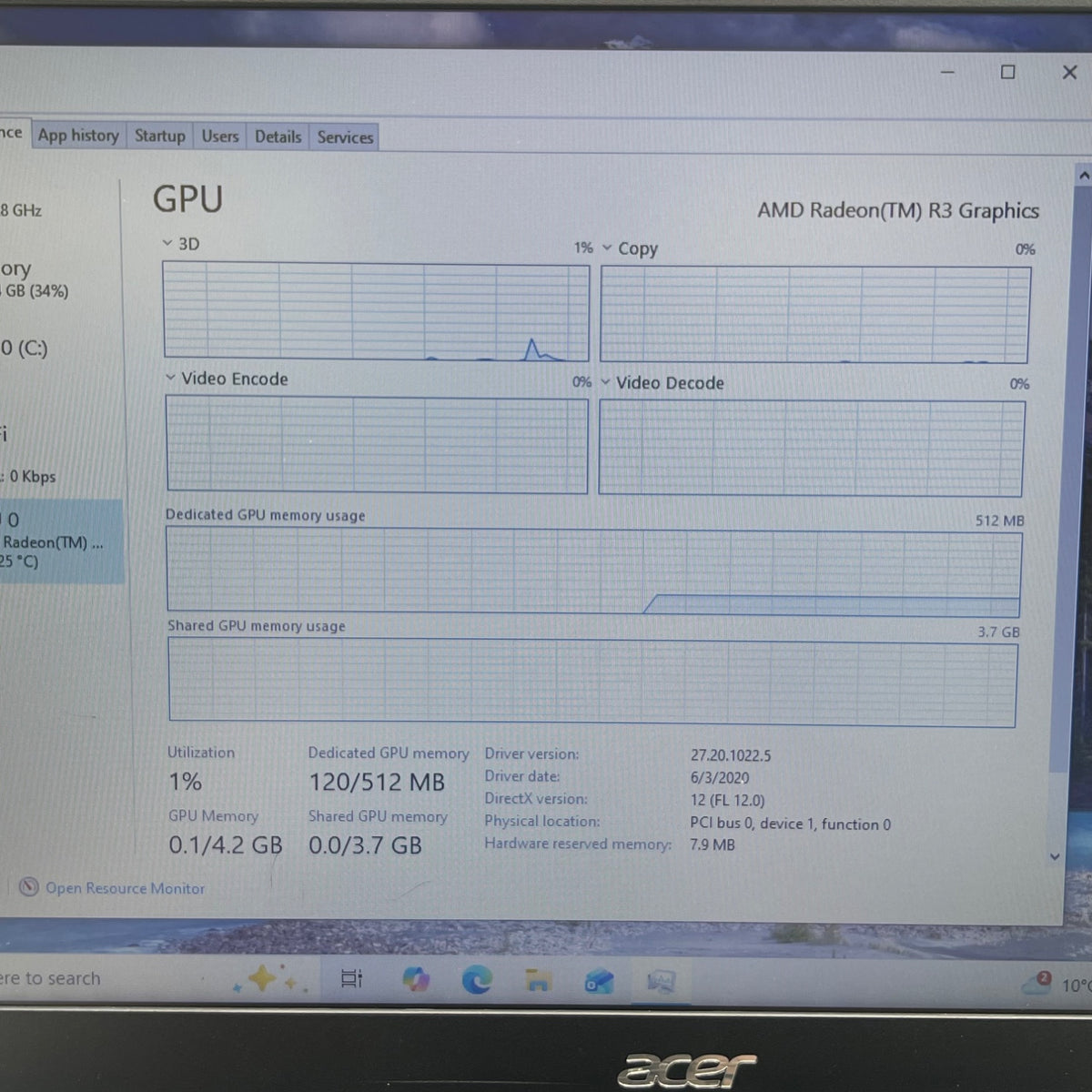Image resolution: width=1092 pixels, height=1092 pixels.
Task: Switch to the App history tab
Action: (78, 136)
